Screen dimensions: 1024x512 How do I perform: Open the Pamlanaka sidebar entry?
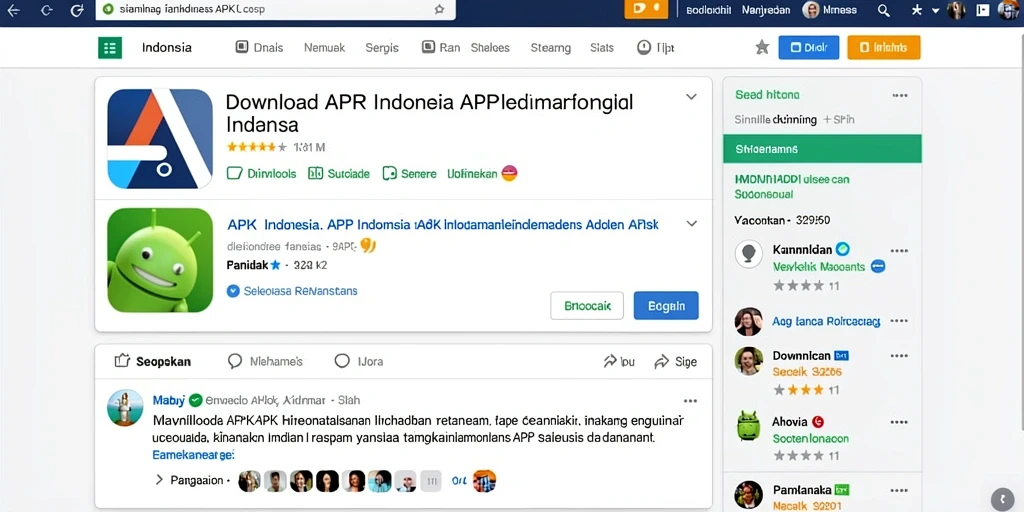(802, 489)
